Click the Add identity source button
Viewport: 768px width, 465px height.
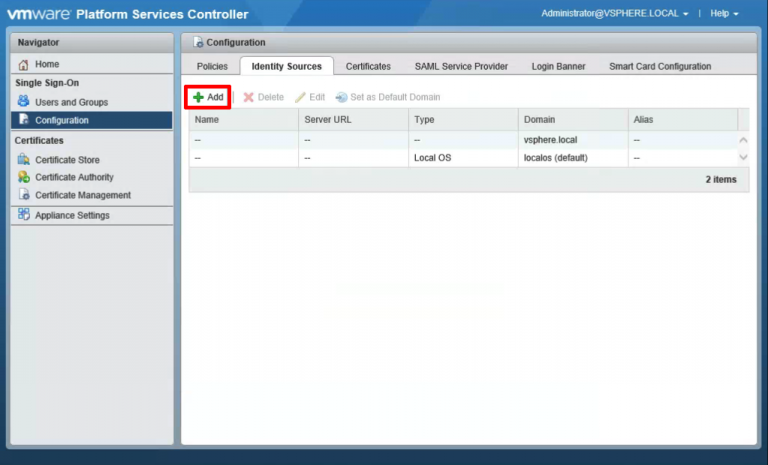pos(208,97)
